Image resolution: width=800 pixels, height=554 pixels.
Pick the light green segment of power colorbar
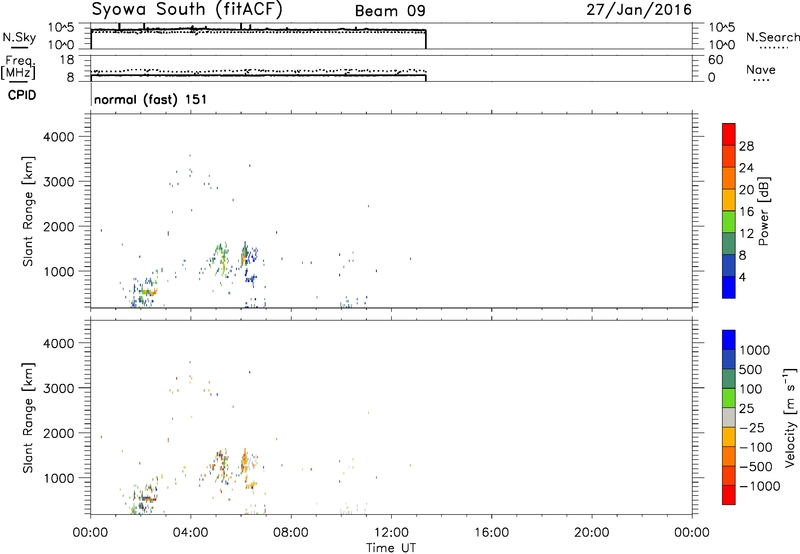729,221
